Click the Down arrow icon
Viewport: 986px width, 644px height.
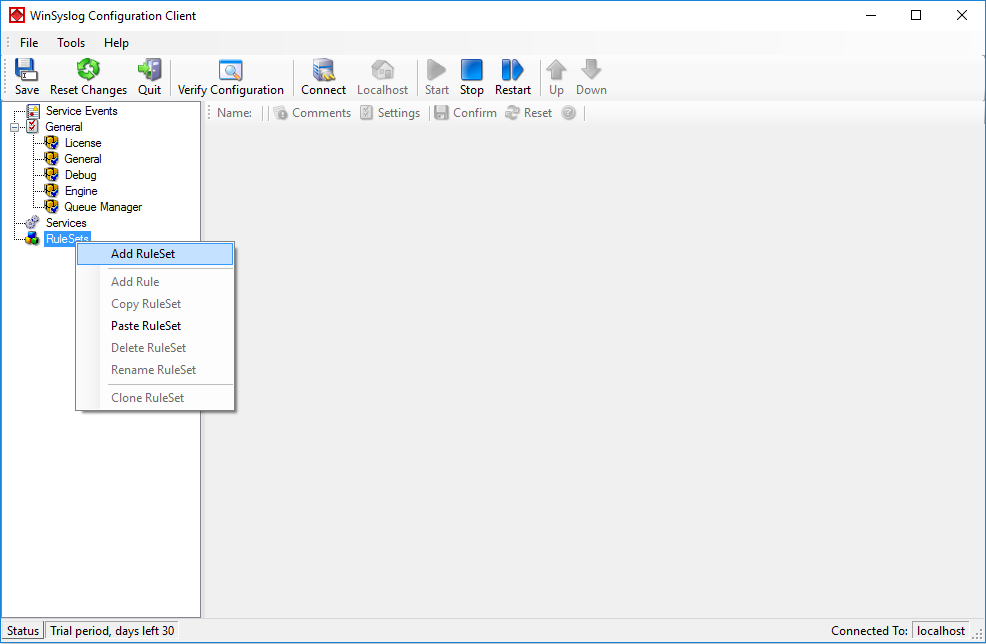tap(591, 70)
